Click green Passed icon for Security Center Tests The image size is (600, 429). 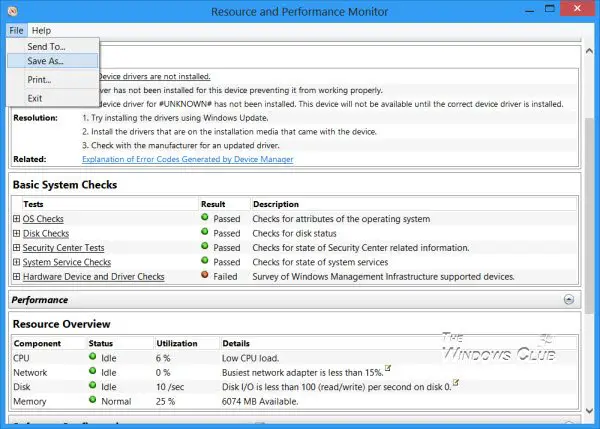point(205,246)
